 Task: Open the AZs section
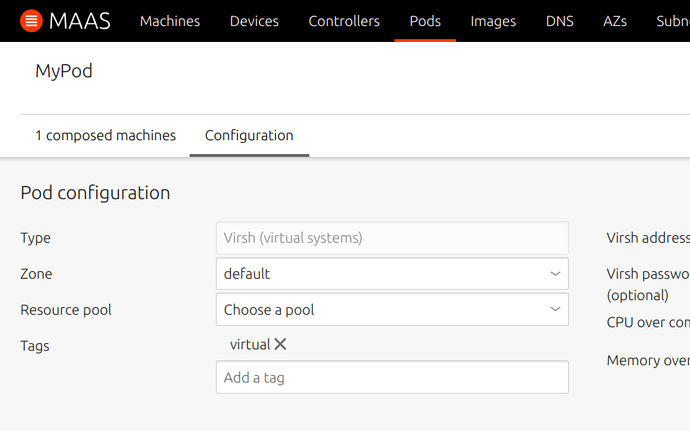[x=615, y=21]
